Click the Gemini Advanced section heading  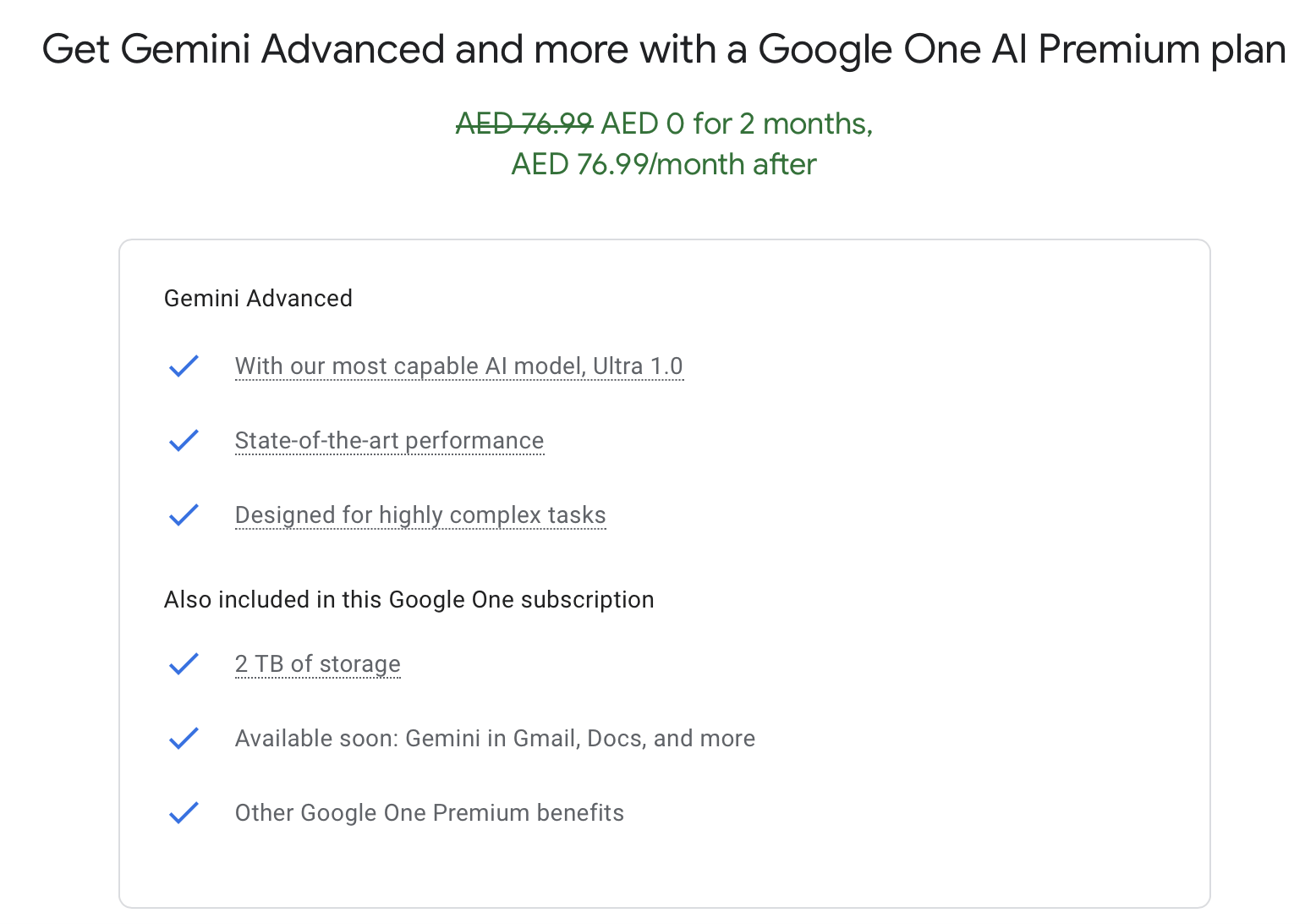[258, 299]
